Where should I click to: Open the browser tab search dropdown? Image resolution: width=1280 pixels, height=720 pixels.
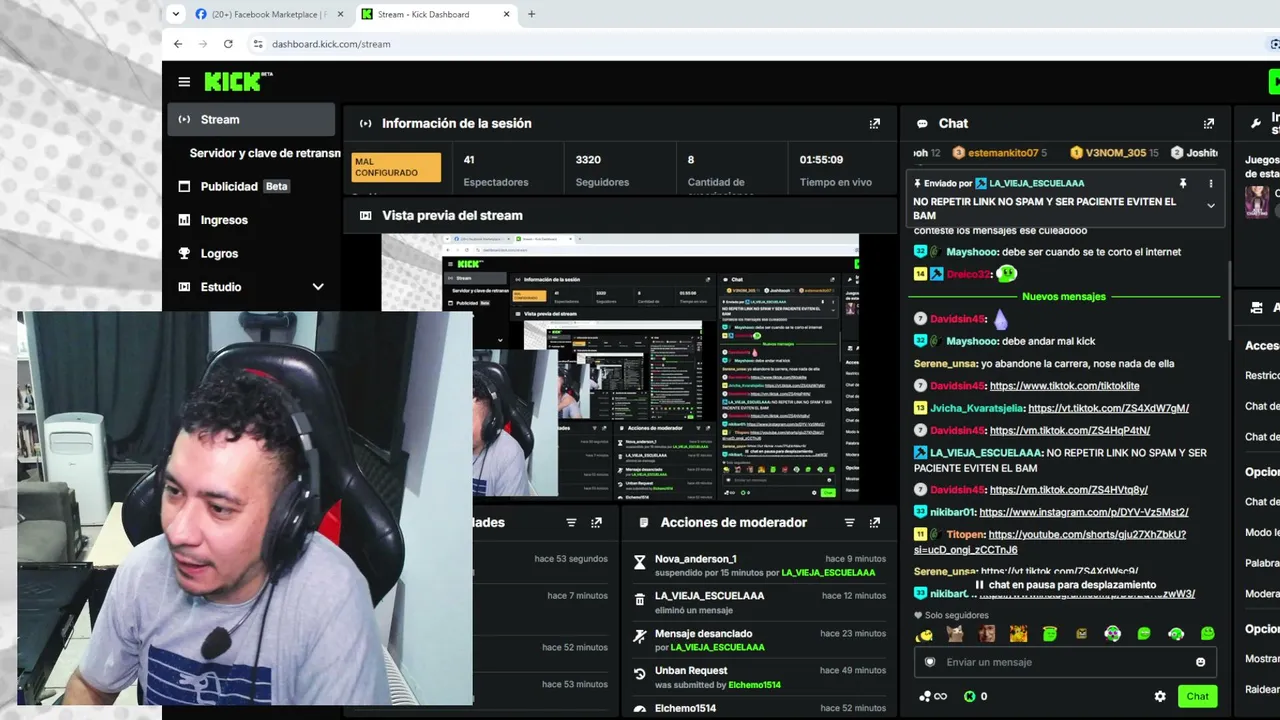click(x=176, y=14)
